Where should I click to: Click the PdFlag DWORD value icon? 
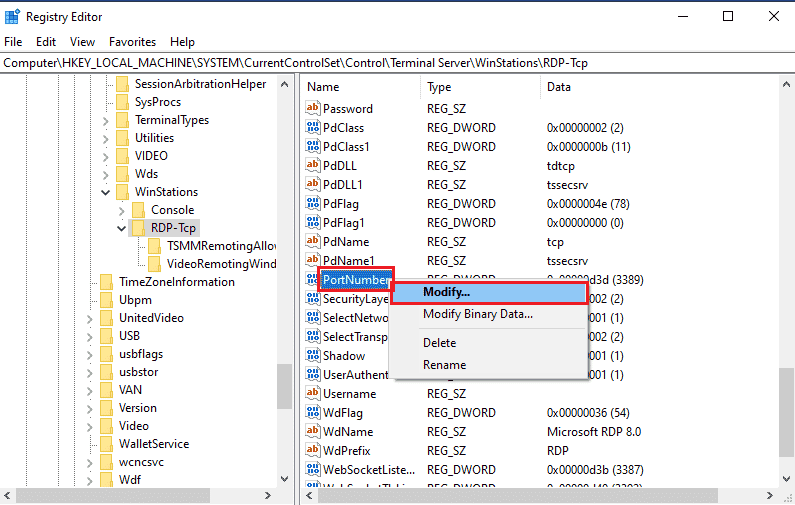313,203
